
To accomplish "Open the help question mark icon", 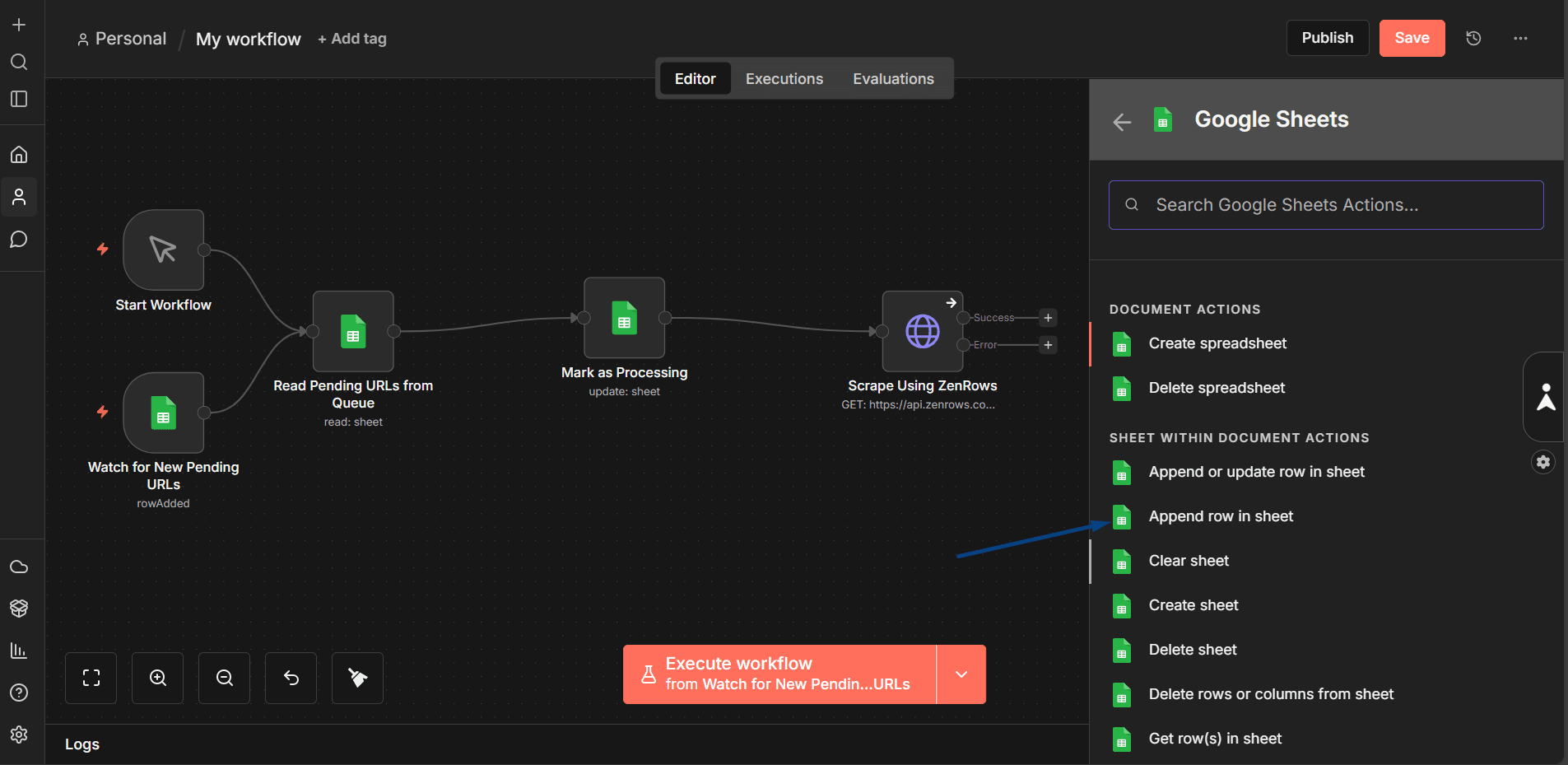I will 19,693.
